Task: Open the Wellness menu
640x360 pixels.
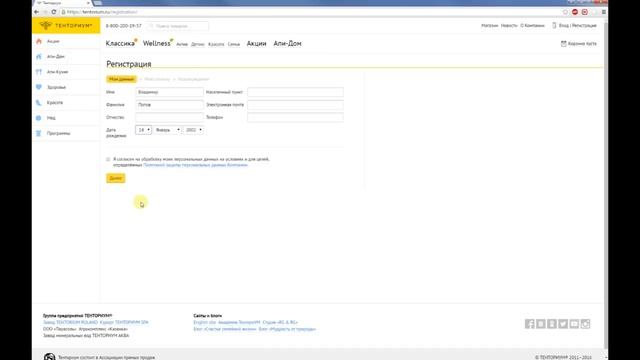Action: tap(156, 43)
